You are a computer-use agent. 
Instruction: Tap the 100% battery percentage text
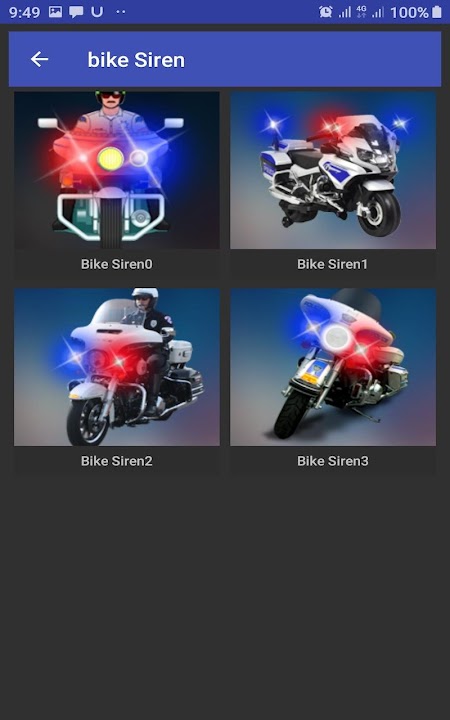pyautogui.click(x=410, y=12)
